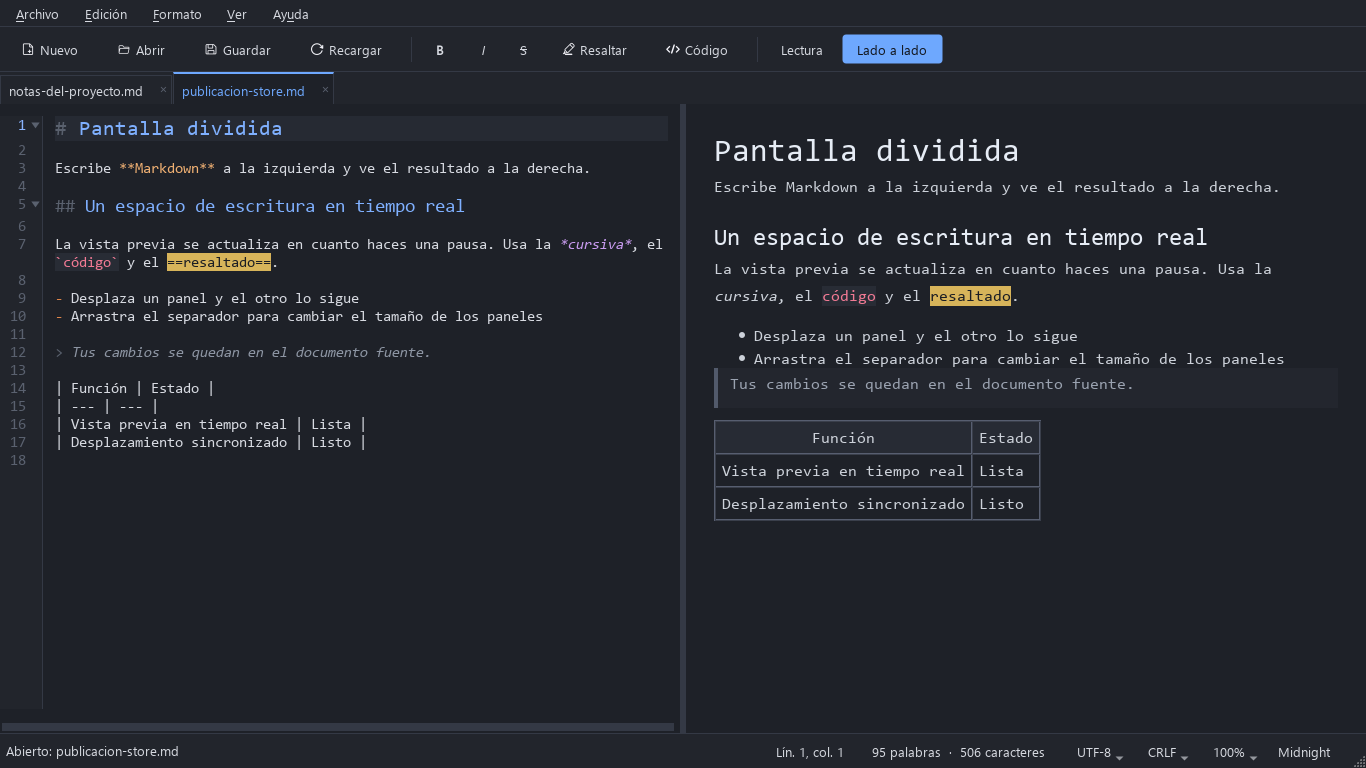Image resolution: width=1366 pixels, height=768 pixels.
Task: Click the Midnight theme label in status bar
Action: pos(1304,752)
